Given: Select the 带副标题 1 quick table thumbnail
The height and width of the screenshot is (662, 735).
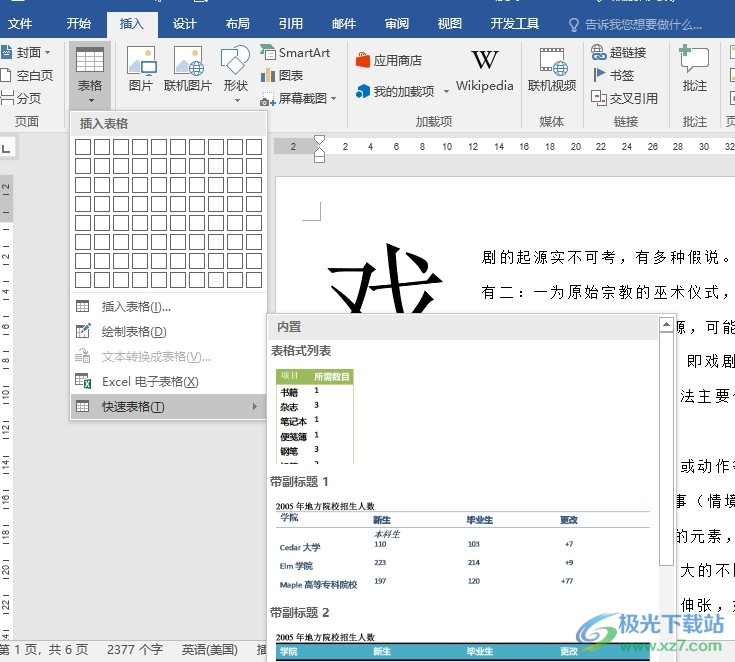Looking at the screenshot, I should [463, 545].
